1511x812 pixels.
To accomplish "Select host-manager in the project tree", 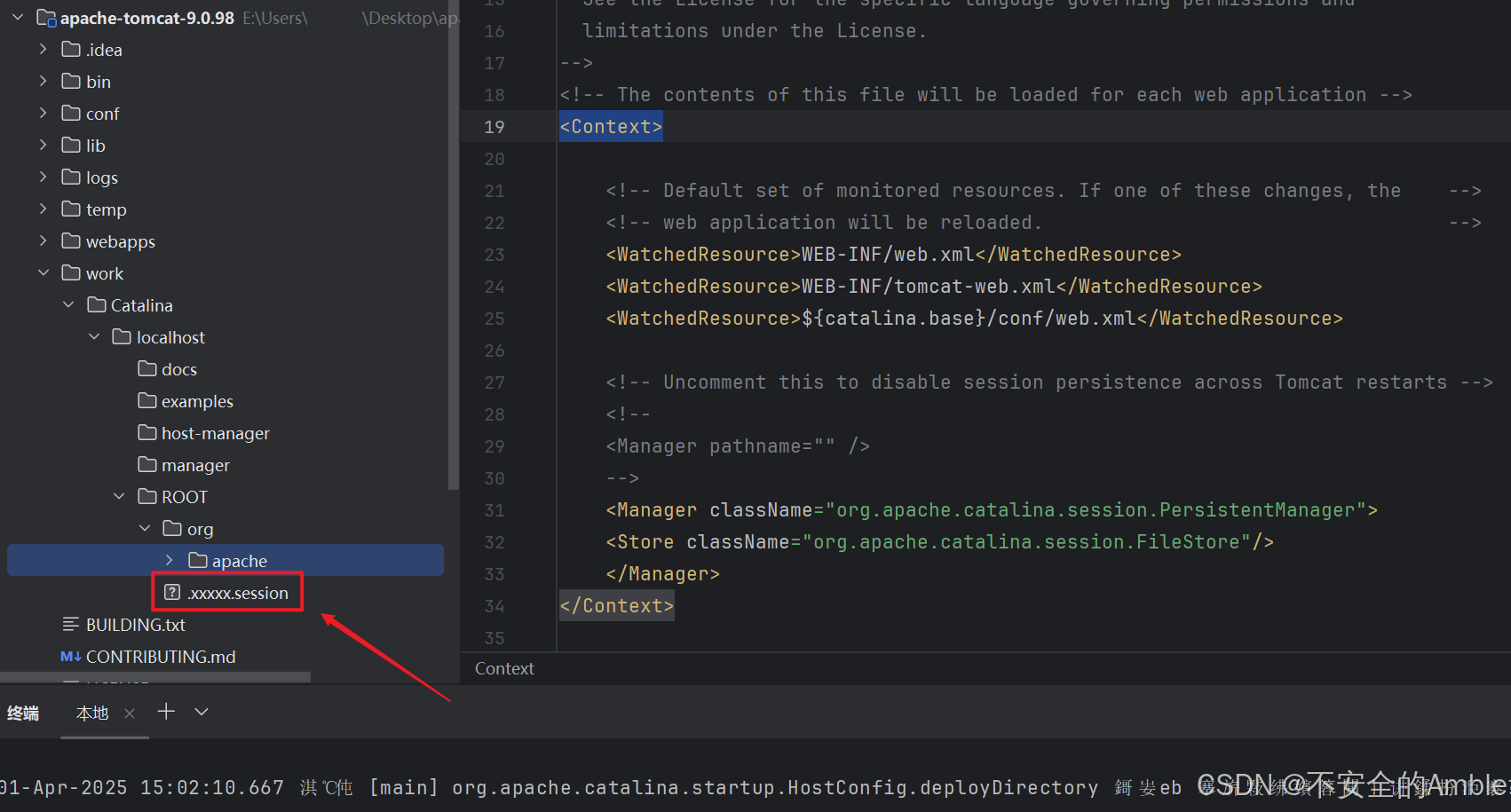I will (x=216, y=433).
